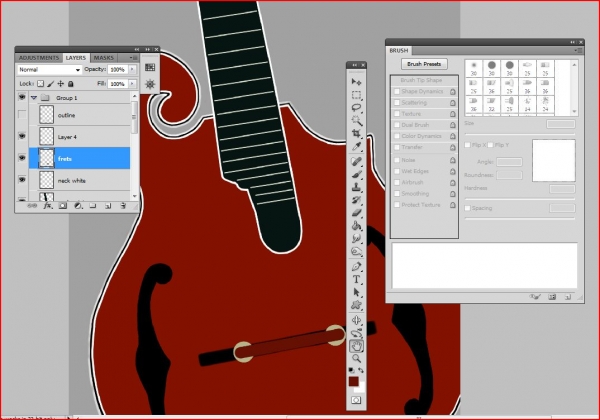Select the Pen tool

tap(356, 266)
